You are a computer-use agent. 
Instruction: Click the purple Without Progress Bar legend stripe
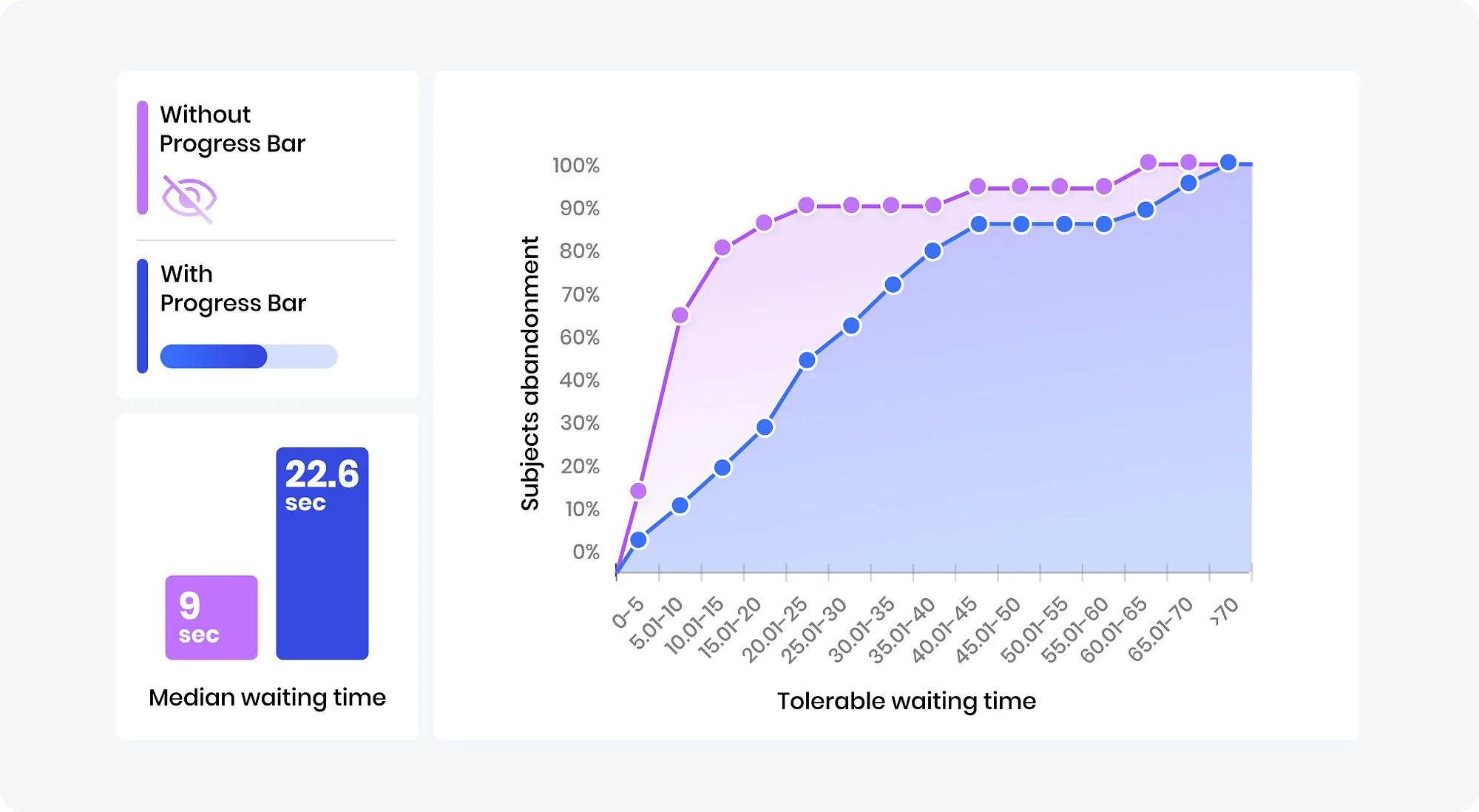[x=142, y=158]
